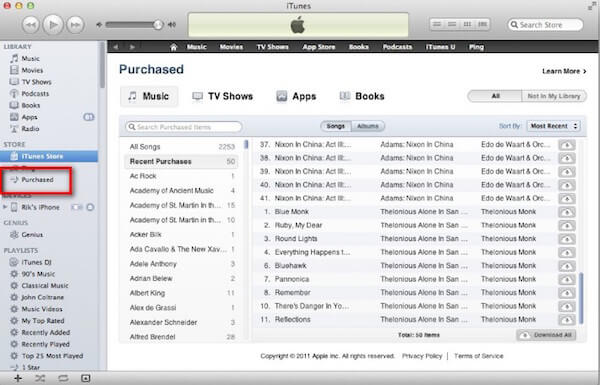The width and height of the screenshot is (600, 385).
Task: Switch to Purchased Music tab
Action: click(149, 96)
